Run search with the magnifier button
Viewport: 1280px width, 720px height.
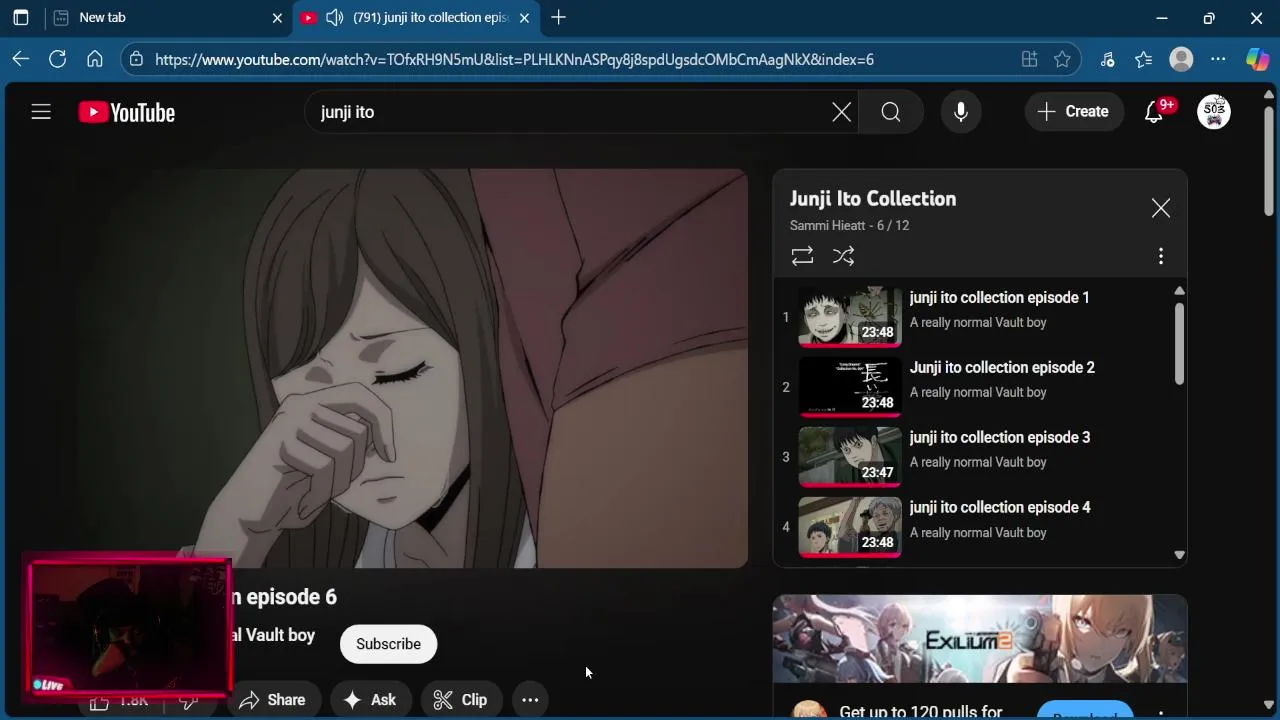coord(891,112)
